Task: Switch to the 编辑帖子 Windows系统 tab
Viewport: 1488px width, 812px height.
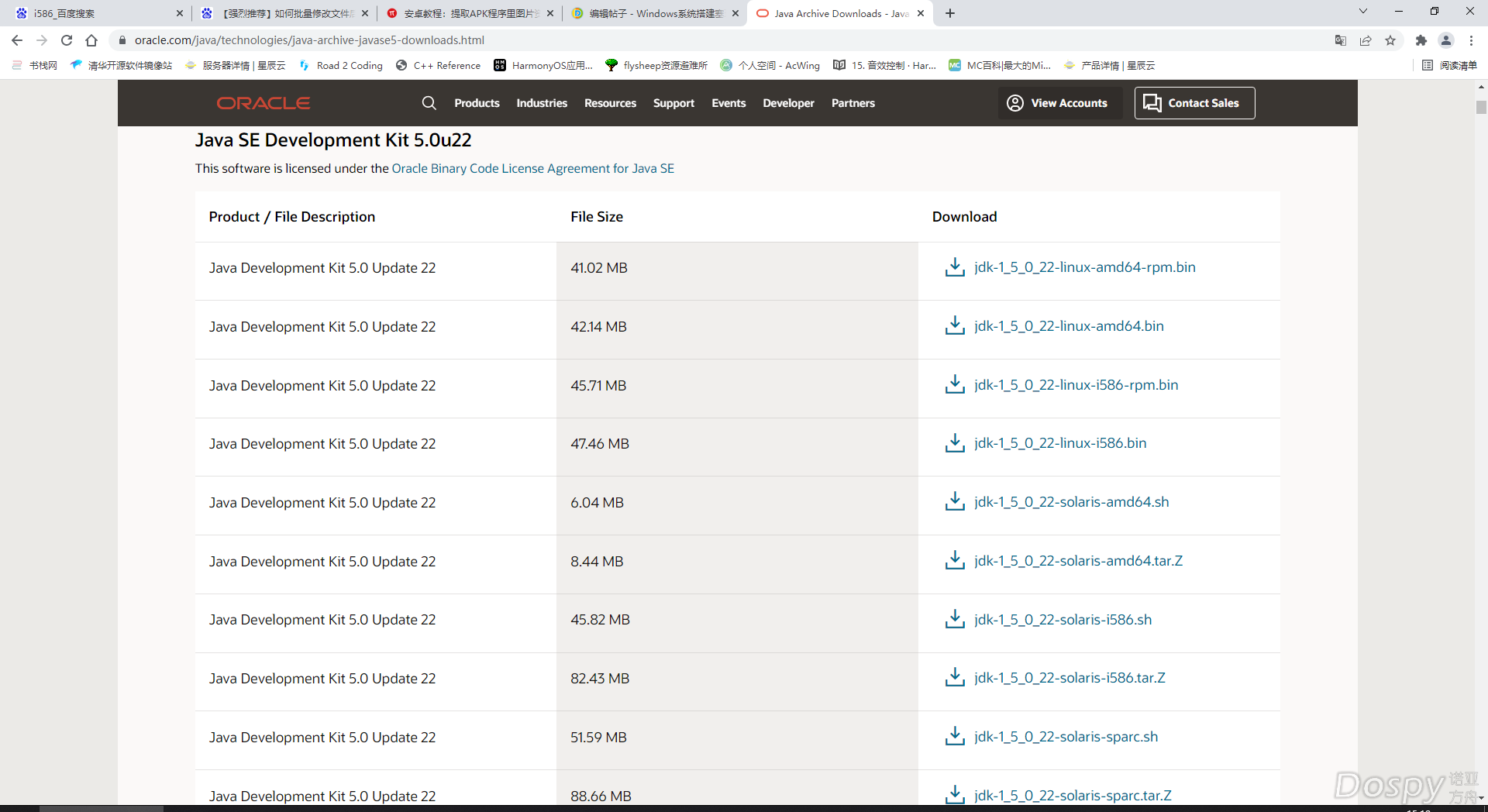Action: [655, 13]
